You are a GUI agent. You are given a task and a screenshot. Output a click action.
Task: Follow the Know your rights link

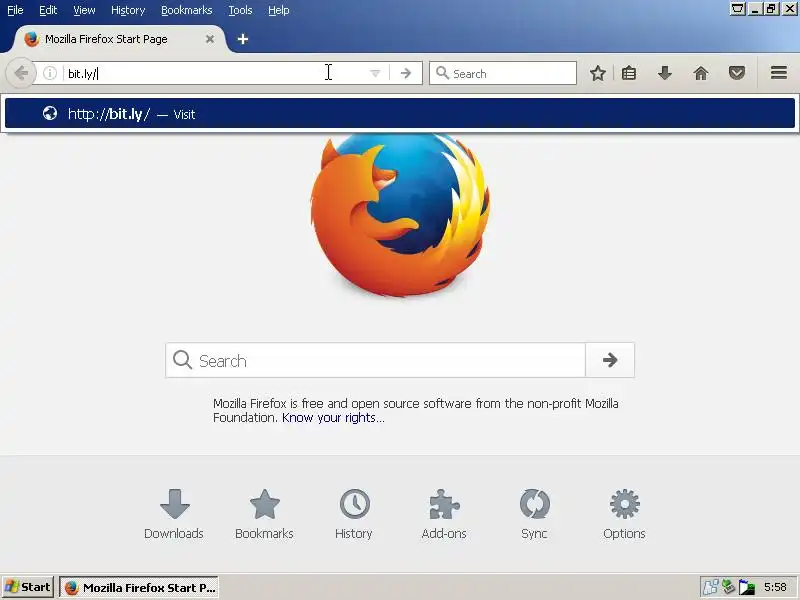click(333, 418)
